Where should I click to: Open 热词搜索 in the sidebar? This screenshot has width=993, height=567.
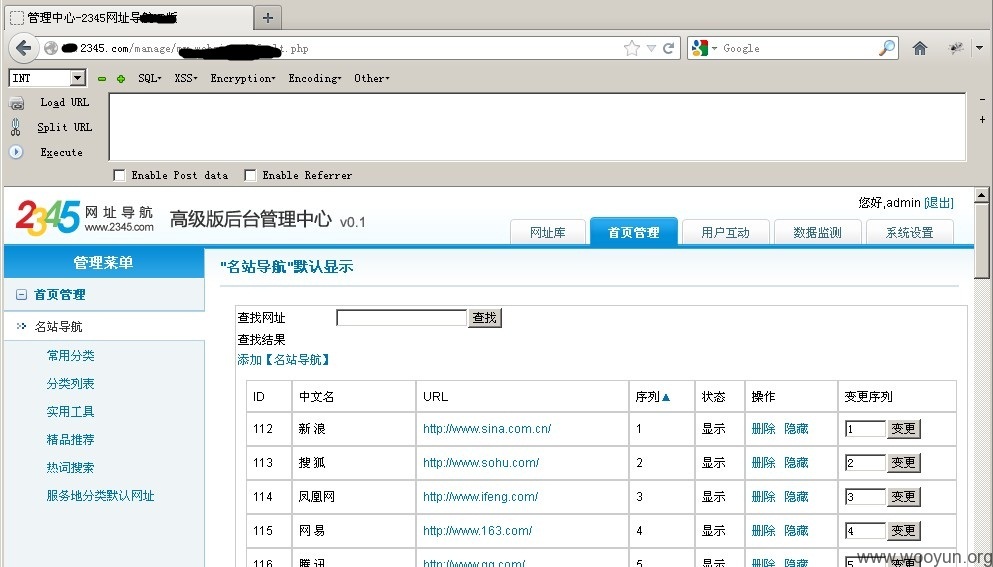[70, 468]
